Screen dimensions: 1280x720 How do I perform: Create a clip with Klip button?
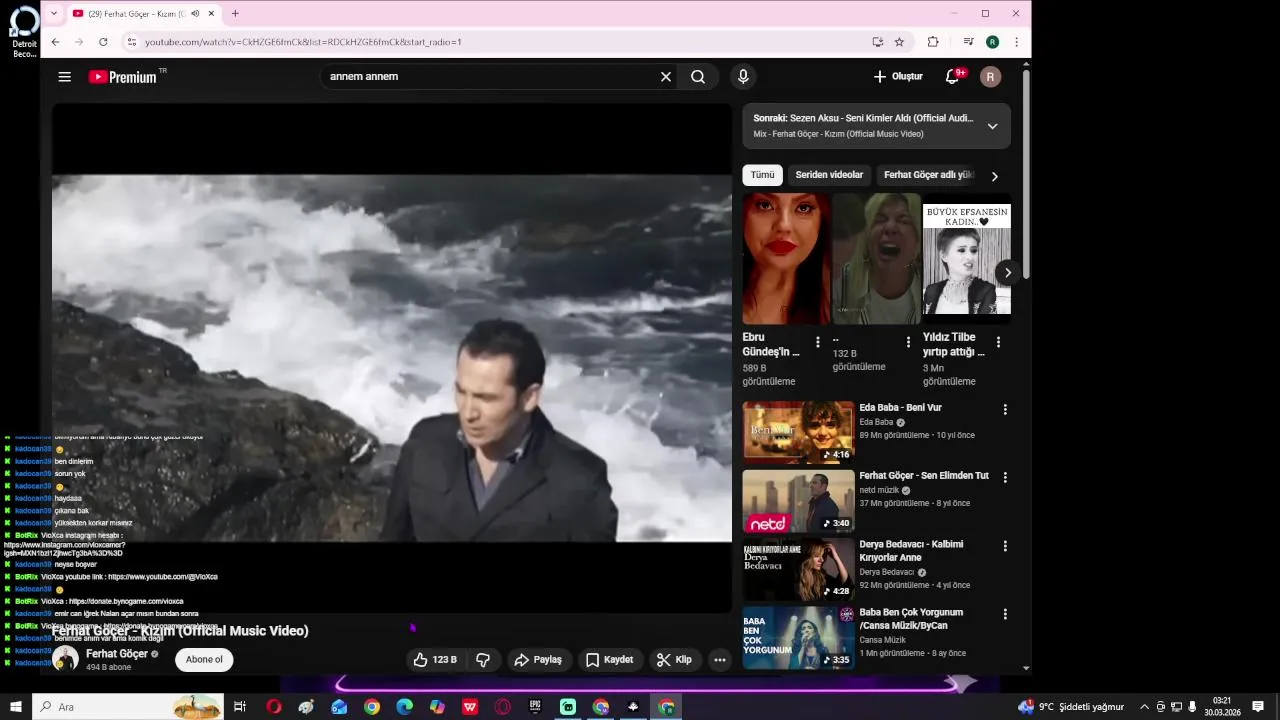click(675, 660)
